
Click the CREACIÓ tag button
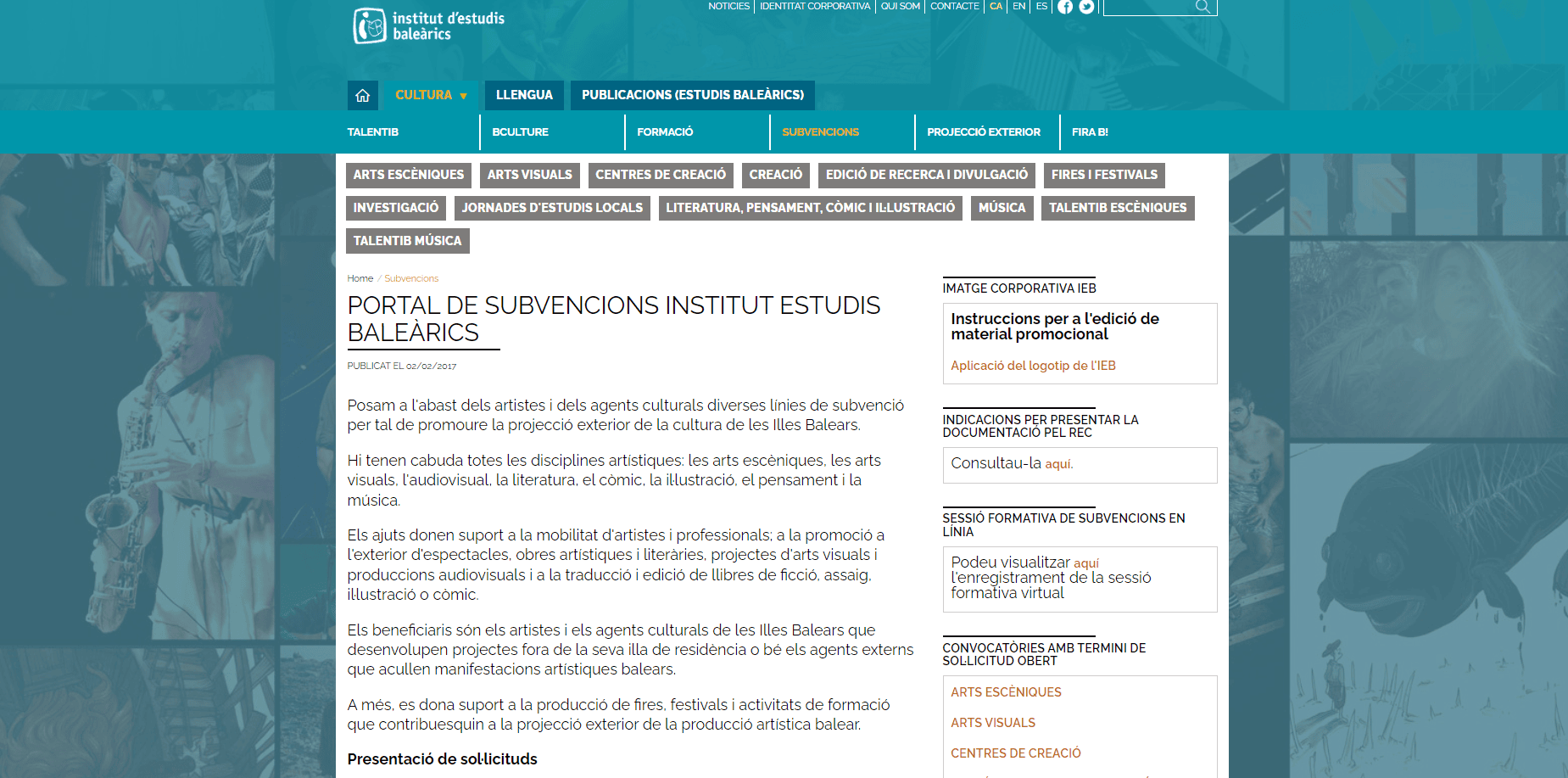[776, 175]
